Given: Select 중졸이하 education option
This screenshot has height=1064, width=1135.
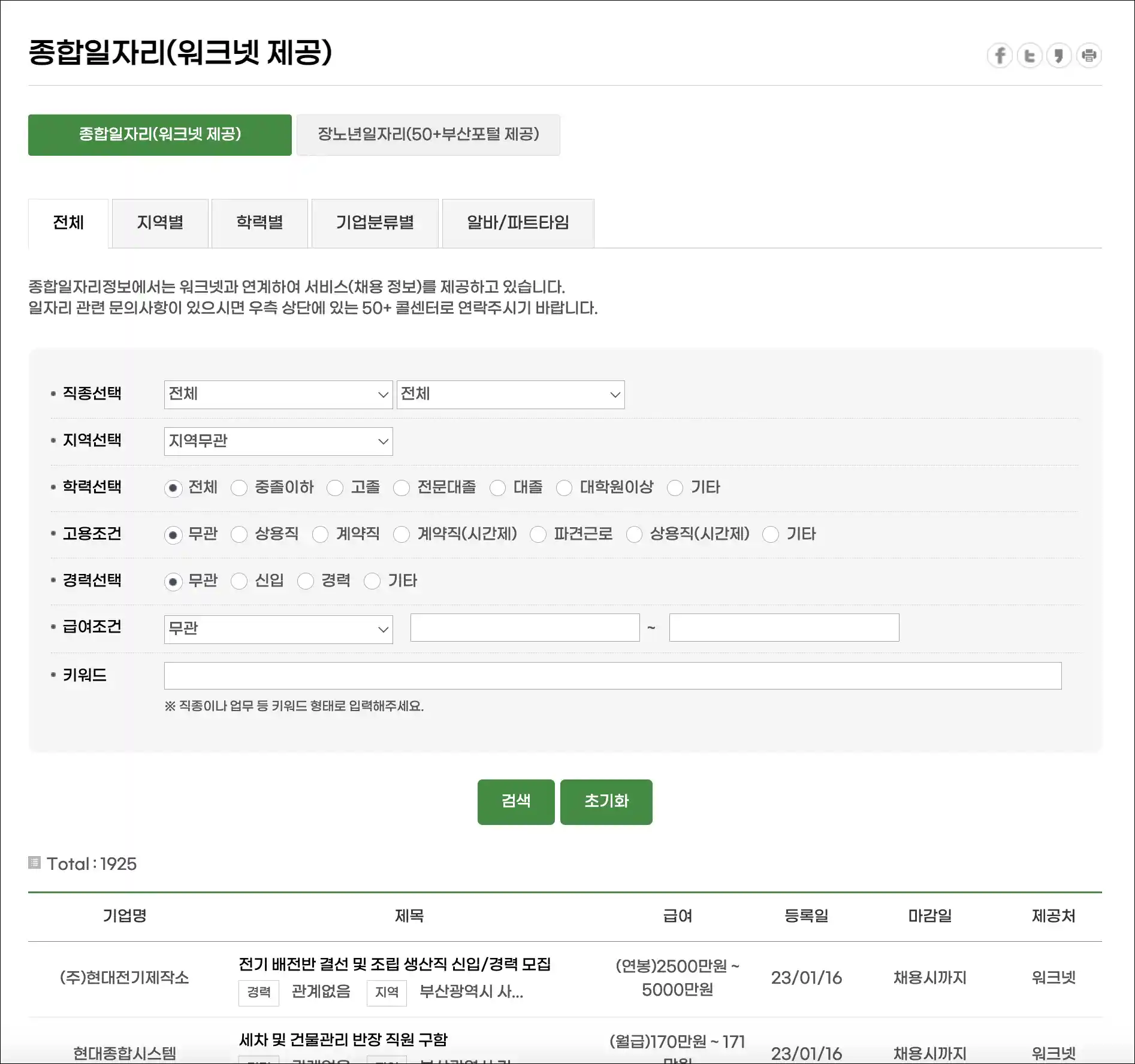Looking at the screenshot, I should [239, 488].
